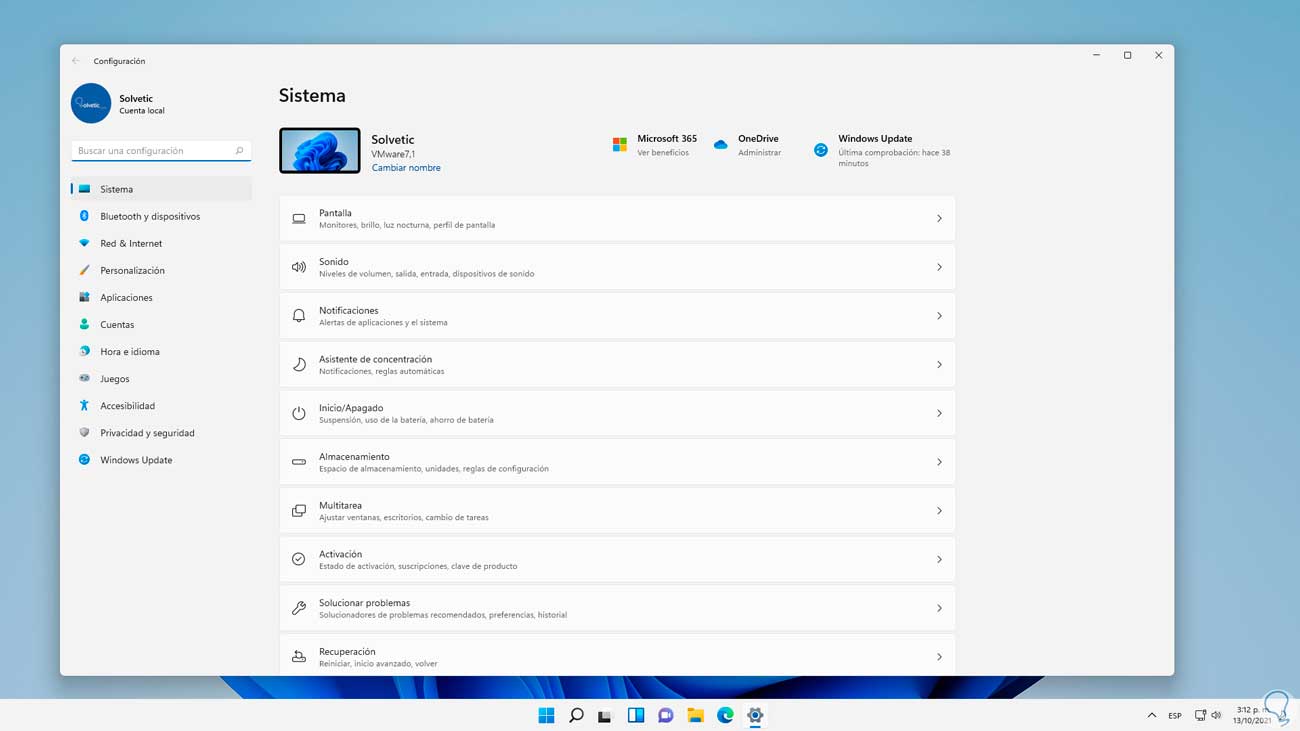Click Administrar under OneDrive

click(760, 153)
